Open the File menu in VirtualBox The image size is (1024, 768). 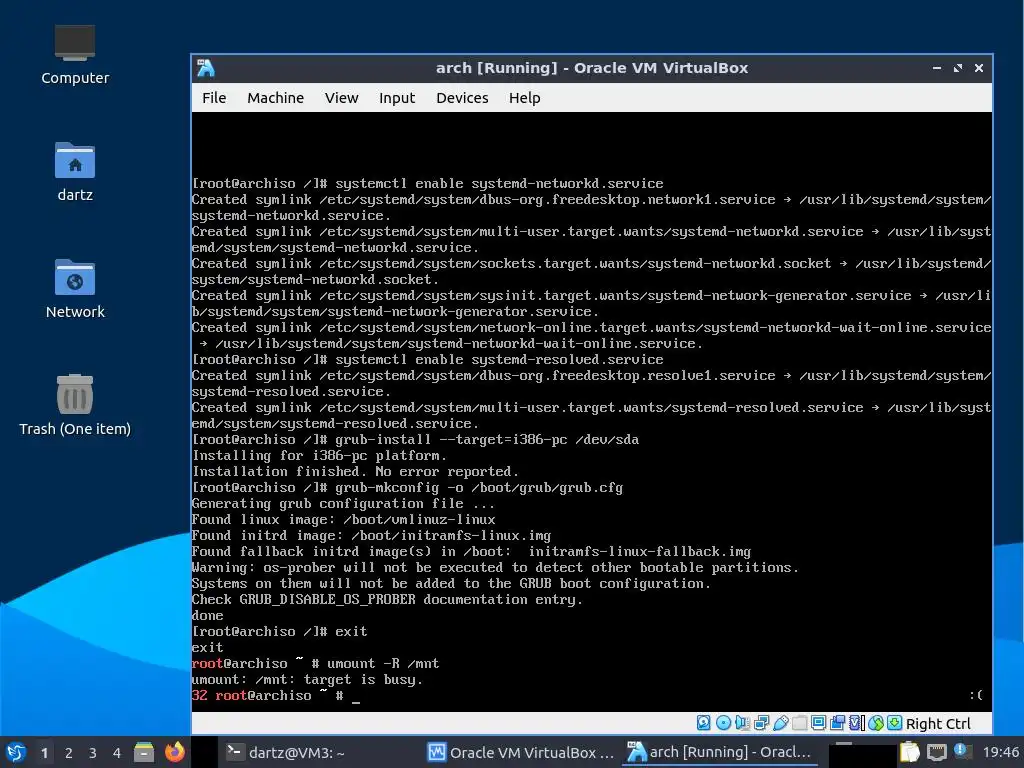tap(214, 98)
